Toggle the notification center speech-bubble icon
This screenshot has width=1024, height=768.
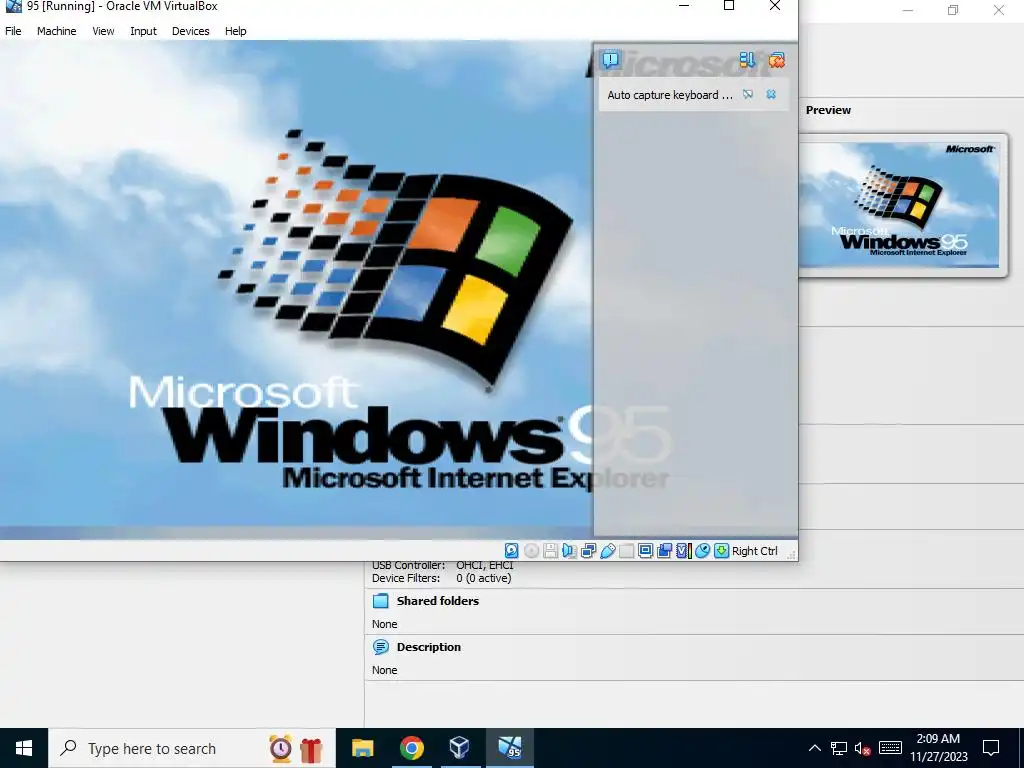point(611,60)
